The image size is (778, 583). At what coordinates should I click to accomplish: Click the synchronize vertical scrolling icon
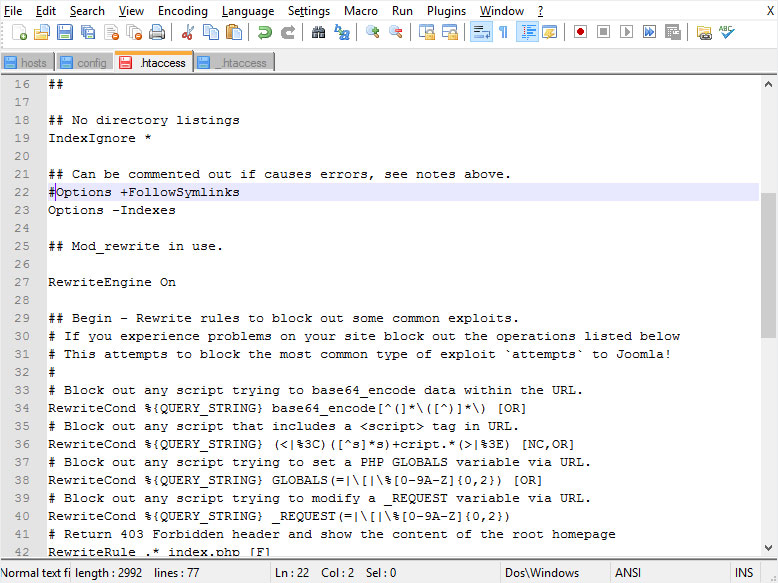point(427,32)
